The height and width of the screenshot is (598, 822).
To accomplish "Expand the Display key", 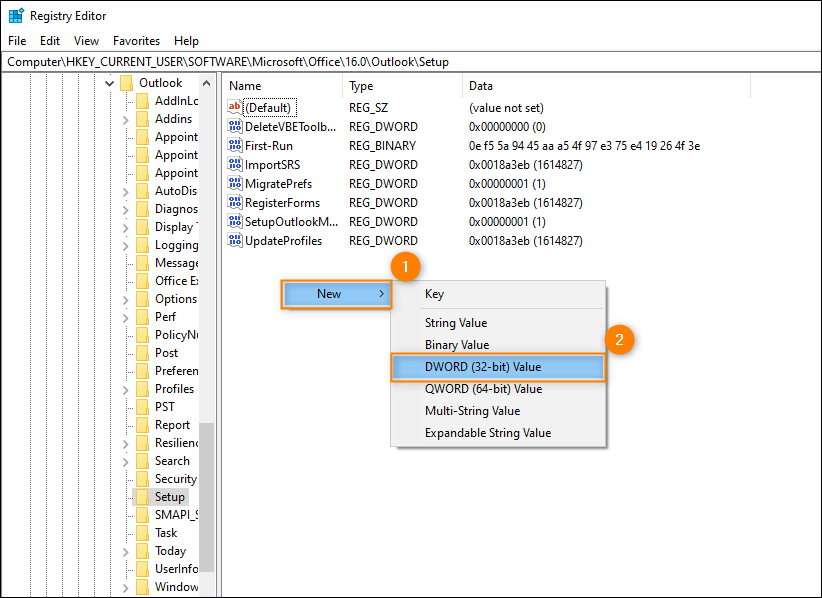I will pyautogui.click(x=125, y=228).
